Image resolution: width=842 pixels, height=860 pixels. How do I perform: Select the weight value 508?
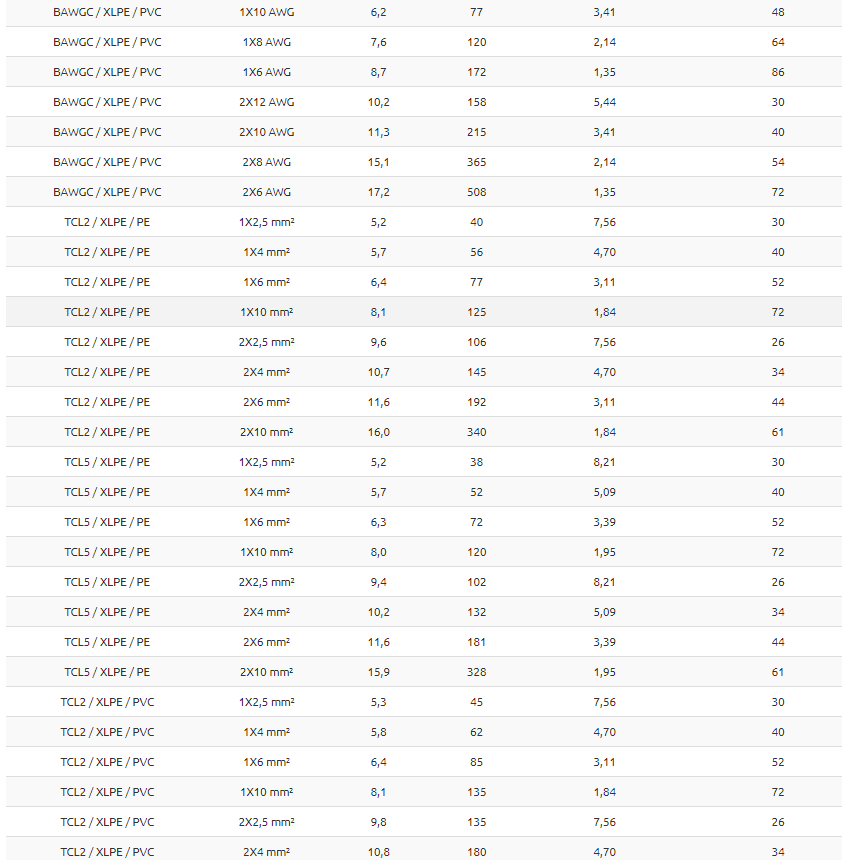pos(476,192)
